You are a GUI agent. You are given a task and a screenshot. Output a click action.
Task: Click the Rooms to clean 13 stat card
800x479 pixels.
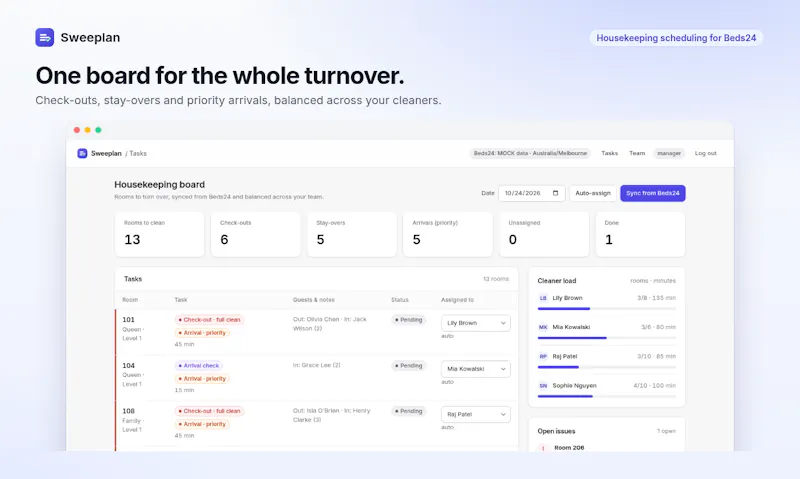(x=160, y=234)
